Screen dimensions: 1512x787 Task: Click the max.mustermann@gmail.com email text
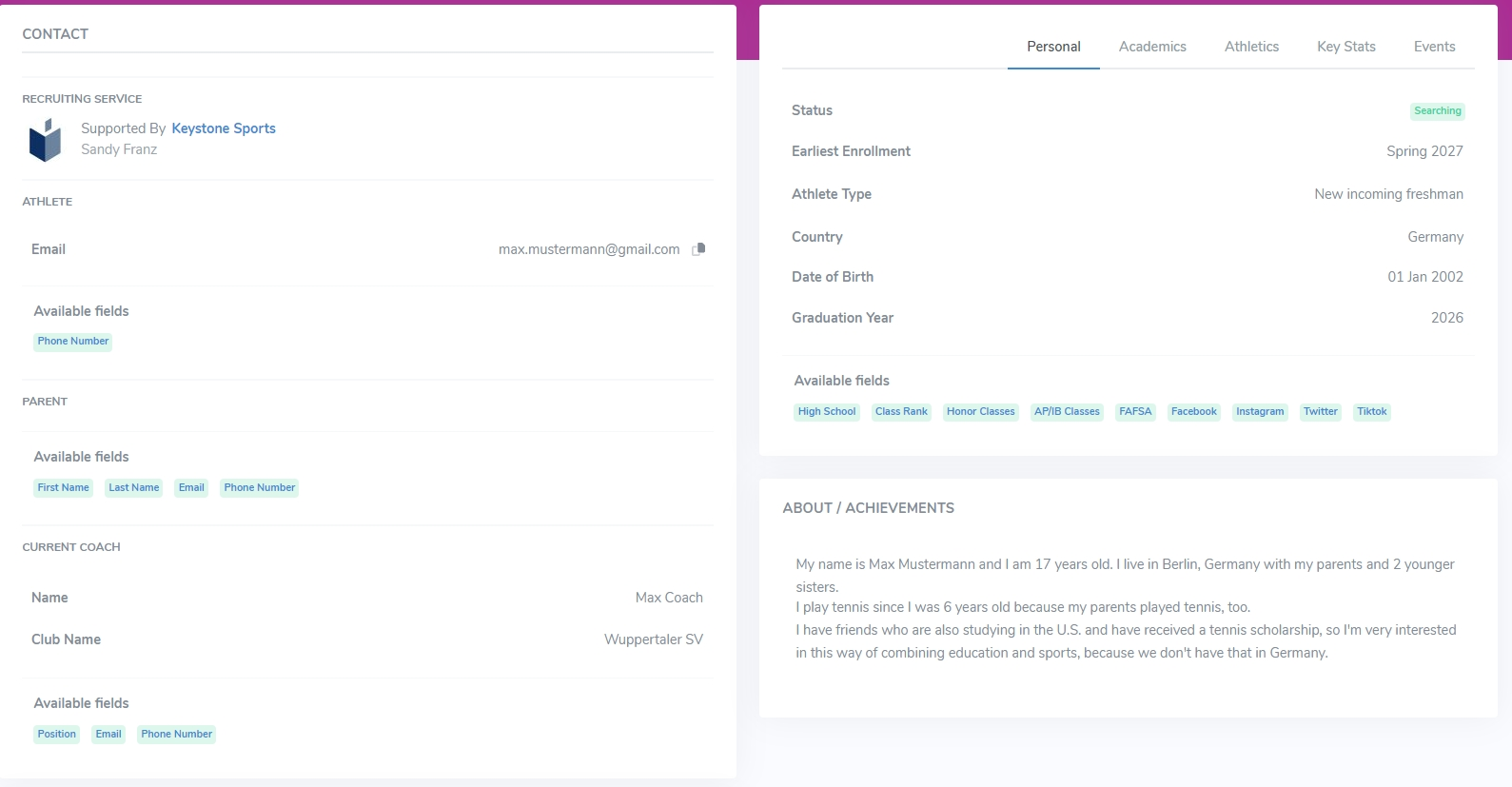(589, 249)
